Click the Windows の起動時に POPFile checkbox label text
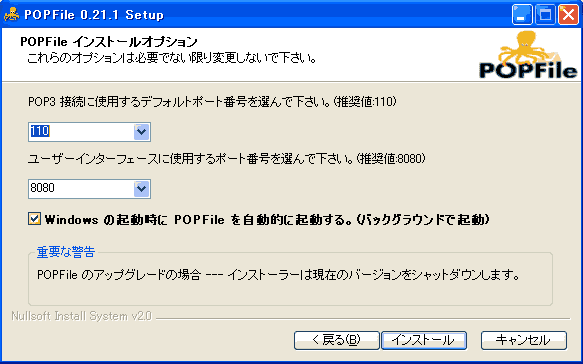Screen dimensions: 583x364 coord(267,219)
